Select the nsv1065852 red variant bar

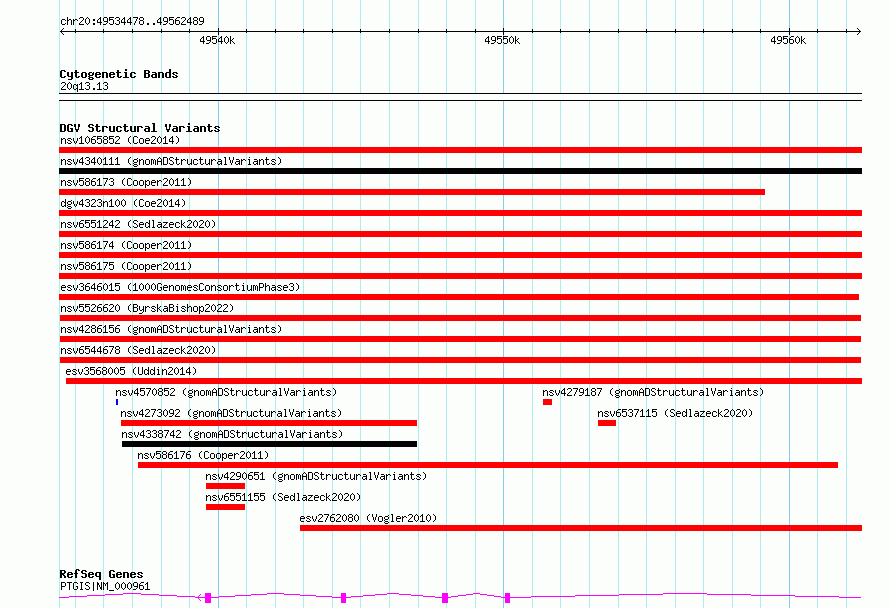pos(460,150)
